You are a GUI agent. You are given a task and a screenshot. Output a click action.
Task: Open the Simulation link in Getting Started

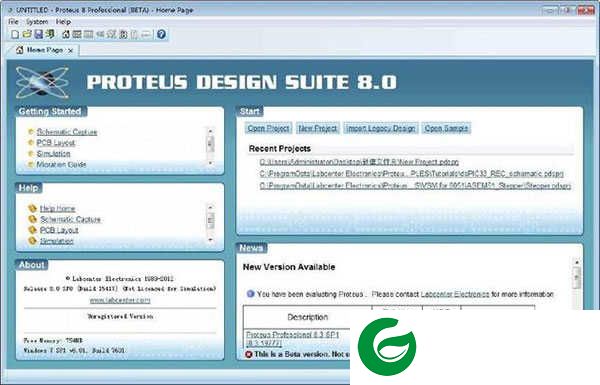pyautogui.click(x=54, y=153)
